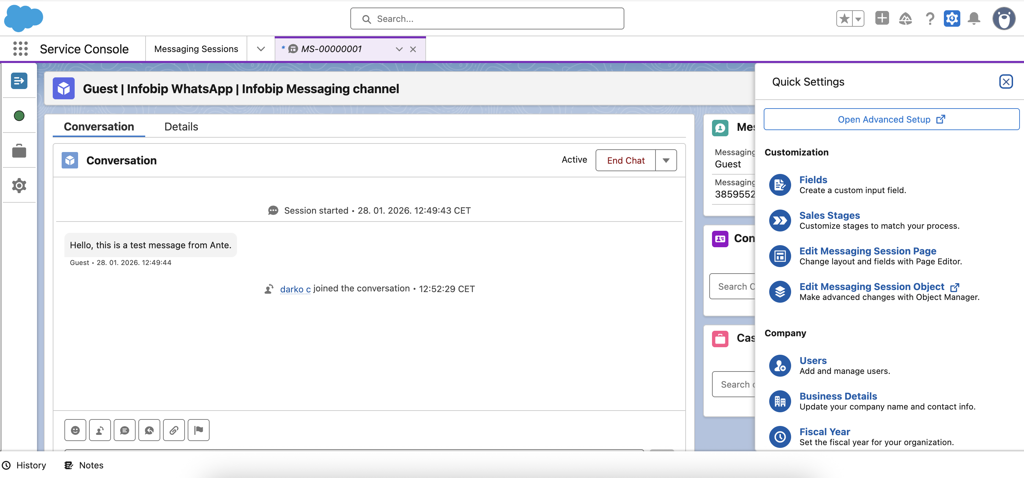Click the Fiscal Year clock icon
Viewport: 1024px width, 478px height.
(x=780, y=436)
